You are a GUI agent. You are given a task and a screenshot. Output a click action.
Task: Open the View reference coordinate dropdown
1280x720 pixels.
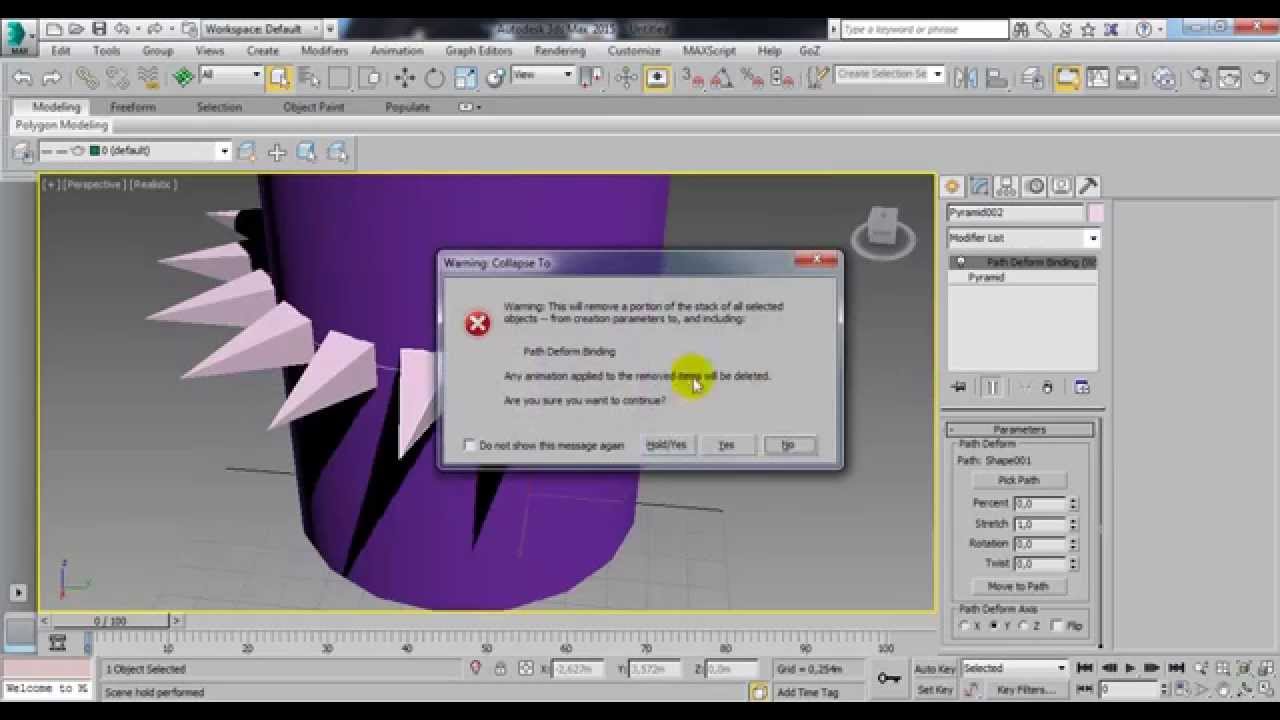click(x=543, y=75)
